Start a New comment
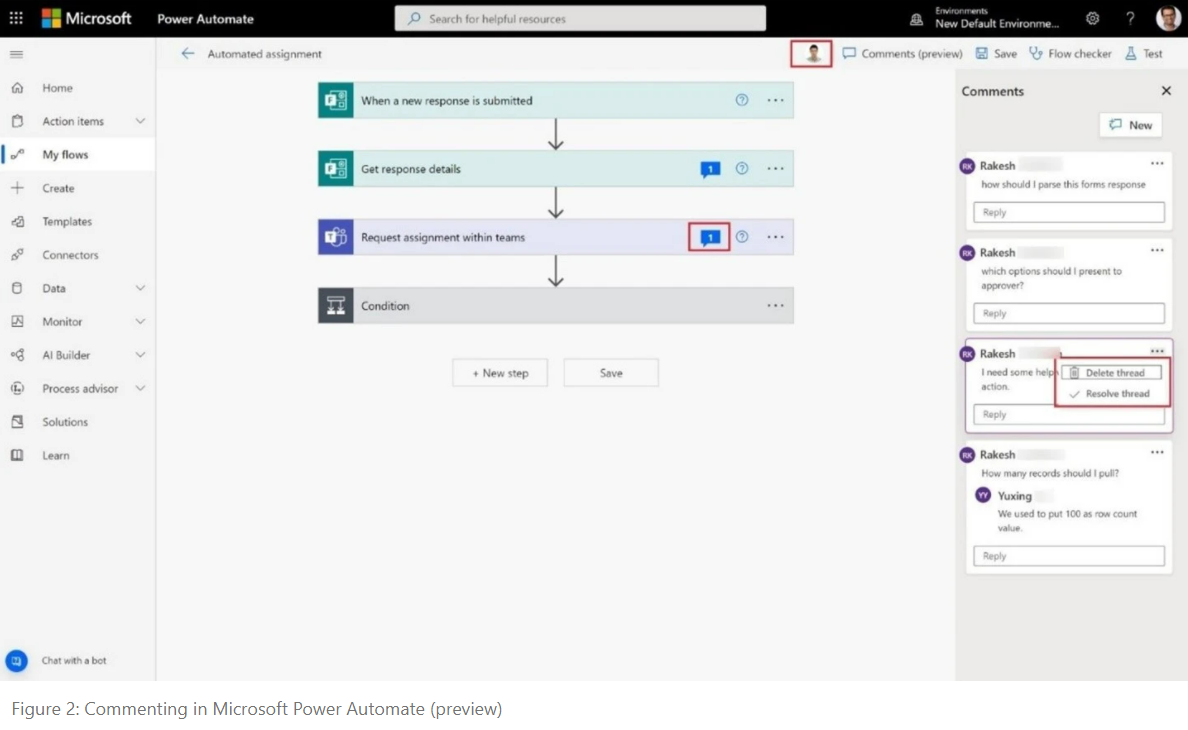1188x730 pixels. click(1130, 125)
